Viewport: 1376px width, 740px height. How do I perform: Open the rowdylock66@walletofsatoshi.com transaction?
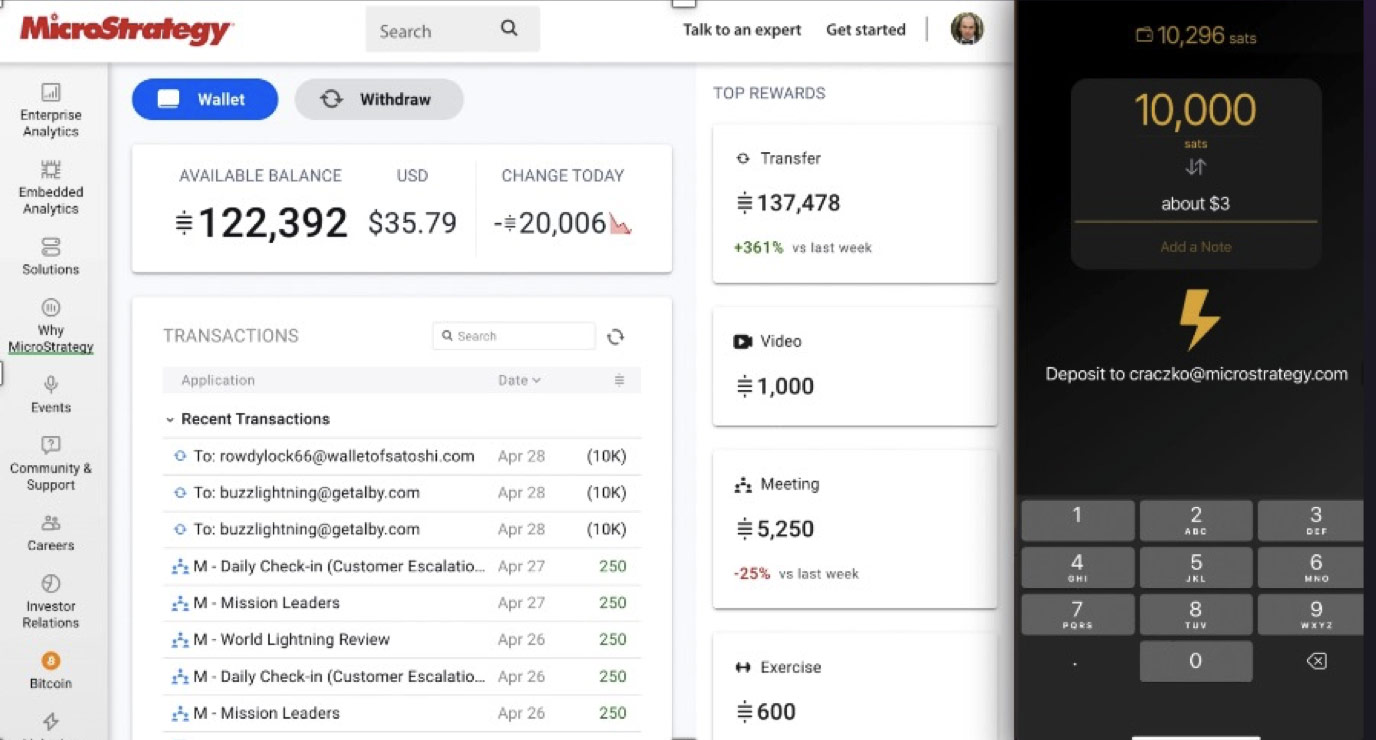point(334,456)
